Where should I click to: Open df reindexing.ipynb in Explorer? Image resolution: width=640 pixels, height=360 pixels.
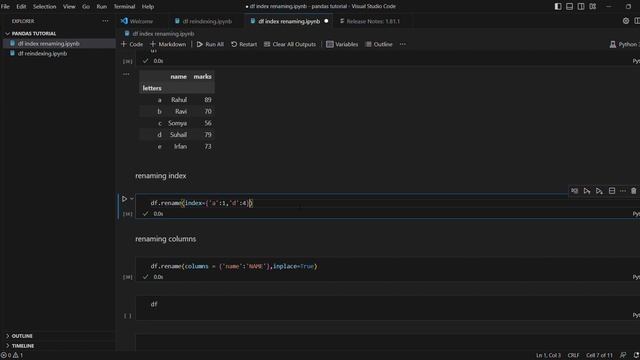42,53
